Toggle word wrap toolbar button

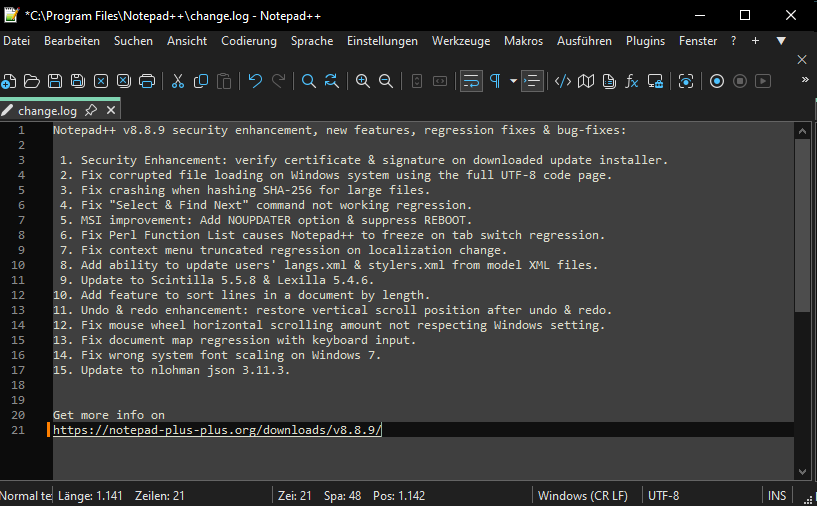(x=470, y=81)
